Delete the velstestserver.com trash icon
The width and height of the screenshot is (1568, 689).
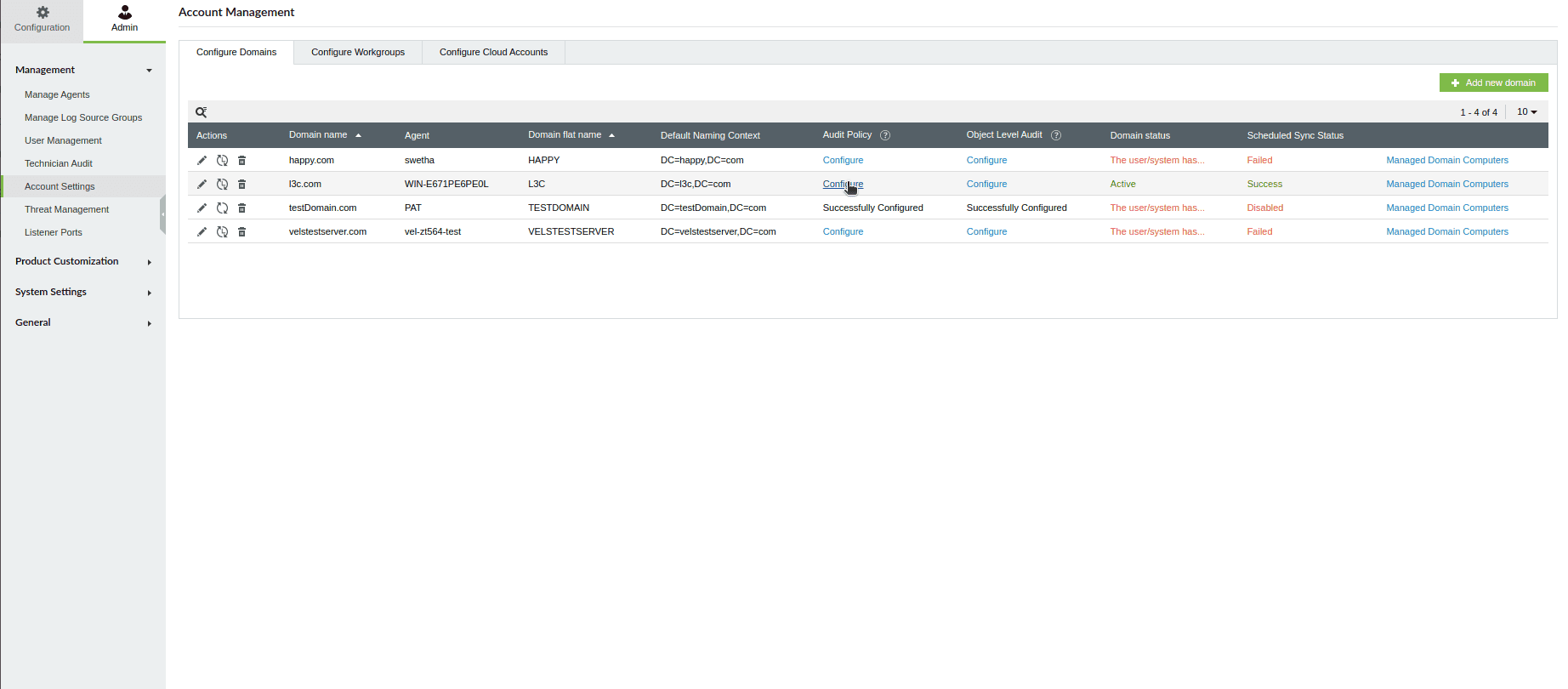click(x=241, y=231)
